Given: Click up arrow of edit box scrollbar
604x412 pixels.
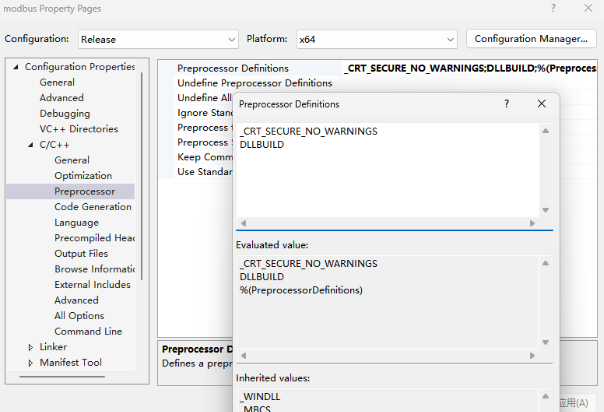Looking at the screenshot, I should (546, 131).
